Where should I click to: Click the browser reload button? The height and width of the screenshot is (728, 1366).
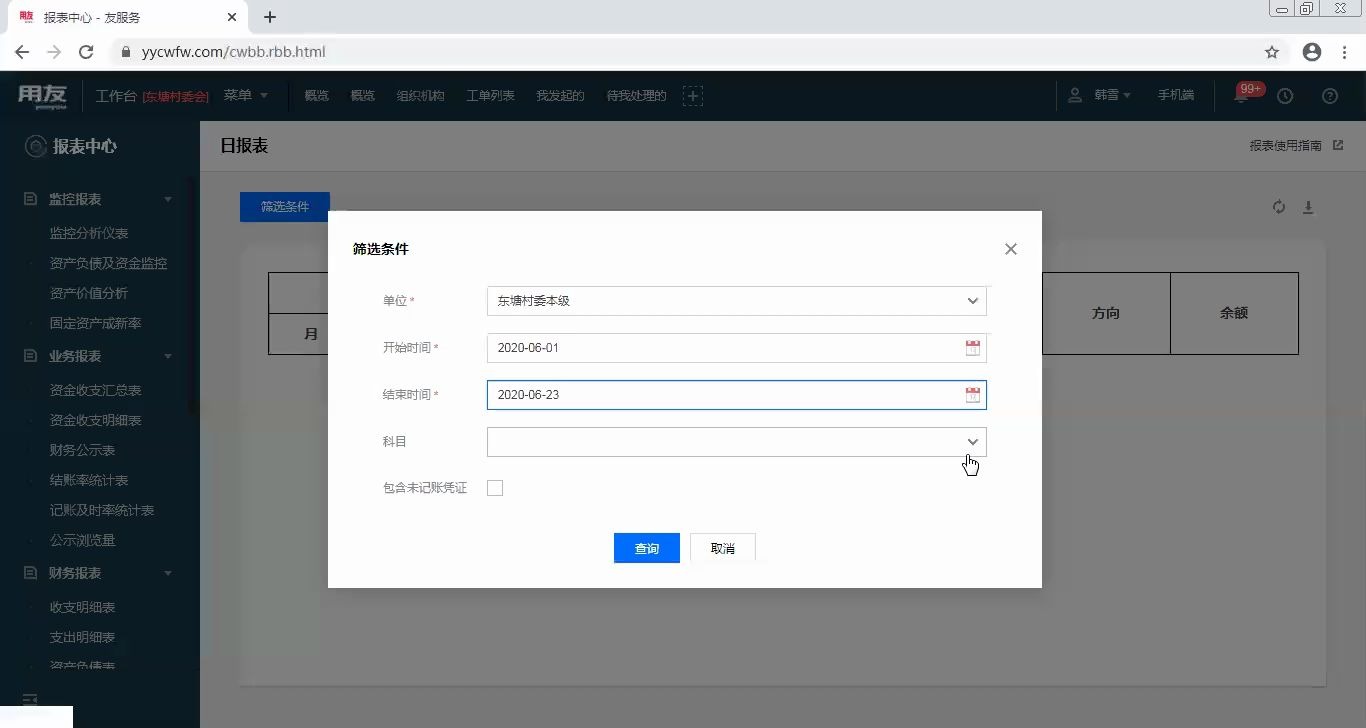(x=86, y=52)
